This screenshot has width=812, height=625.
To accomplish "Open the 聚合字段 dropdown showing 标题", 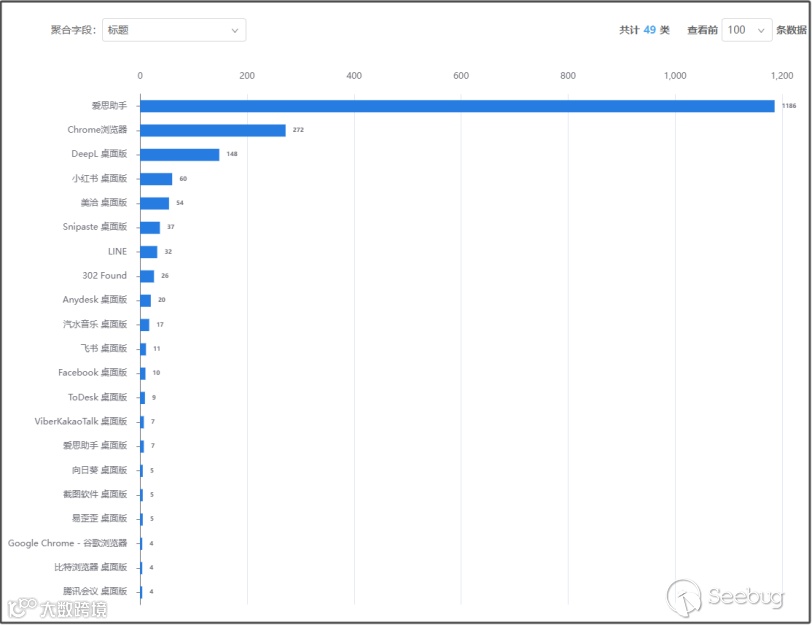I will pyautogui.click(x=174, y=30).
